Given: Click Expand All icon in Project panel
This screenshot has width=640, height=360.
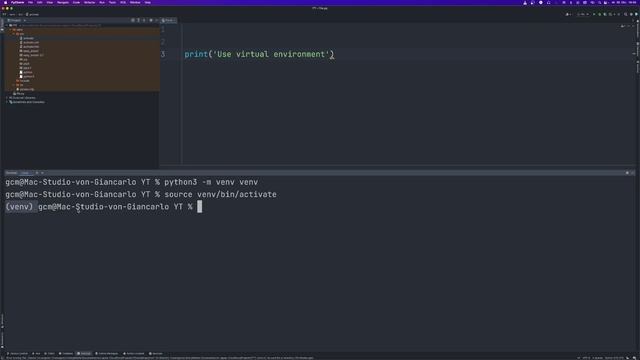Looking at the screenshot, I should tap(138, 20).
